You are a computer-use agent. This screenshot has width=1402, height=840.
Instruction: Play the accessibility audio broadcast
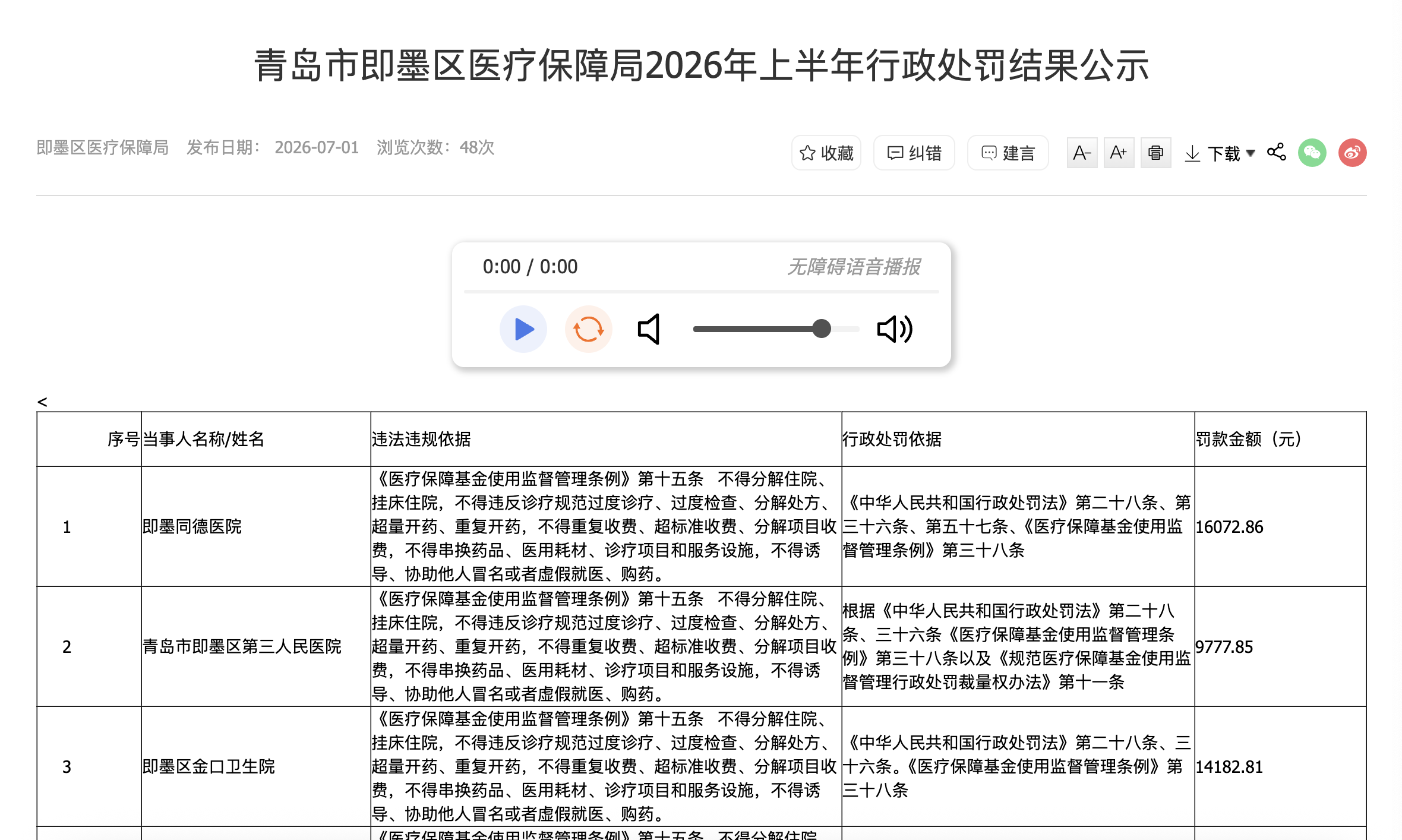click(x=523, y=329)
